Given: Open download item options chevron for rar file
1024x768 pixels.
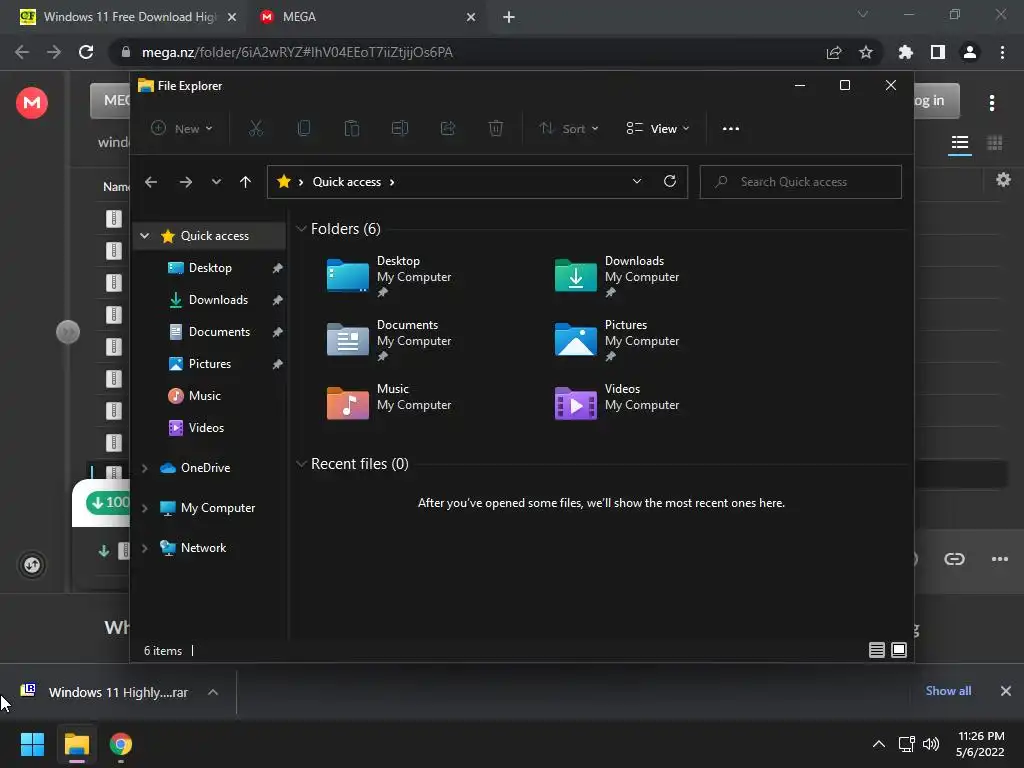Looking at the screenshot, I should (x=213, y=692).
